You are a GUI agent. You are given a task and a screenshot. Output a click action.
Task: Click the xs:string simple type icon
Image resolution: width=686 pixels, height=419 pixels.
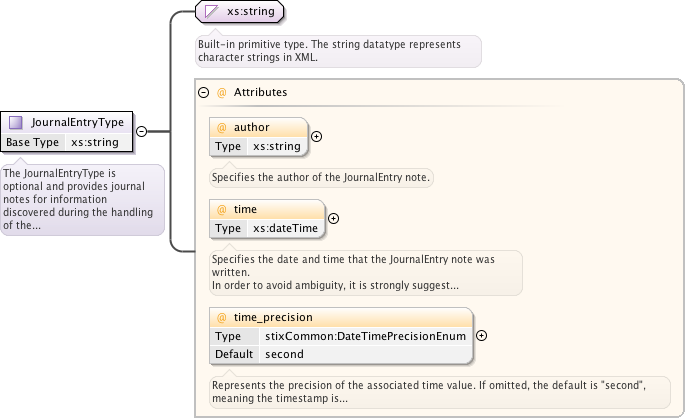click(210, 12)
